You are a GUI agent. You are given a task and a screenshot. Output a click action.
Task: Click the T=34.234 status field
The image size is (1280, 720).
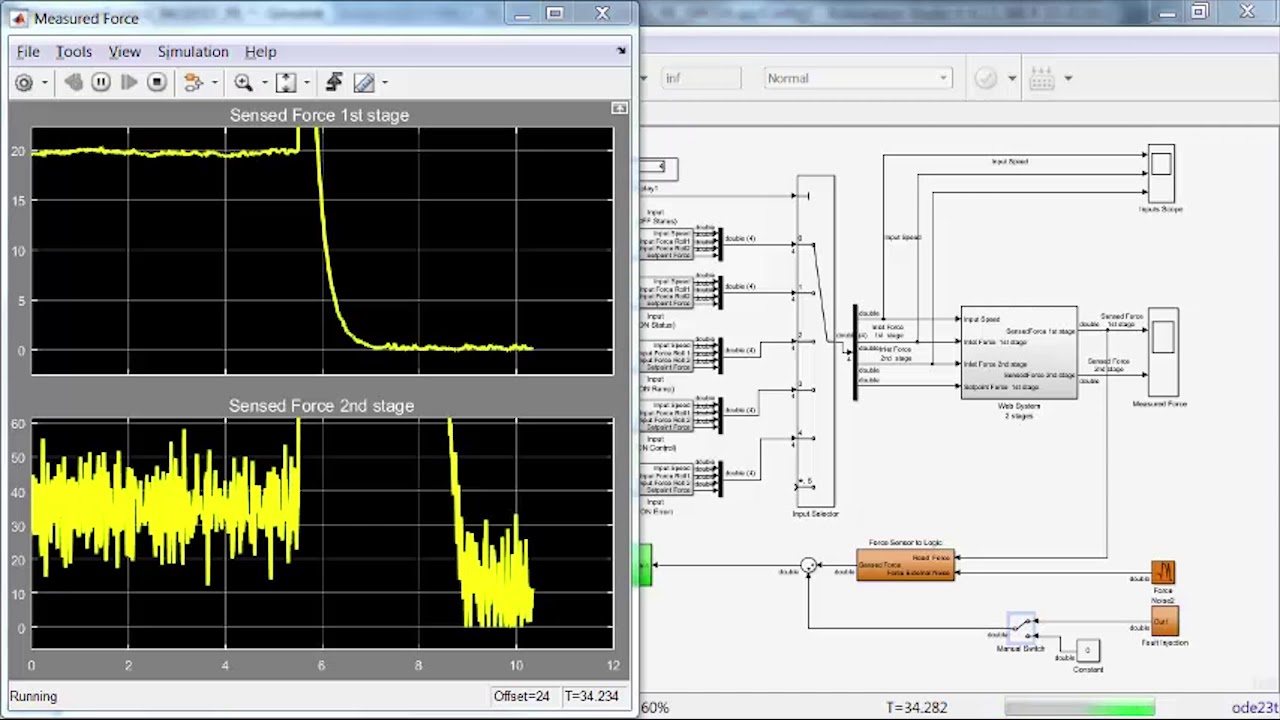click(591, 696)
